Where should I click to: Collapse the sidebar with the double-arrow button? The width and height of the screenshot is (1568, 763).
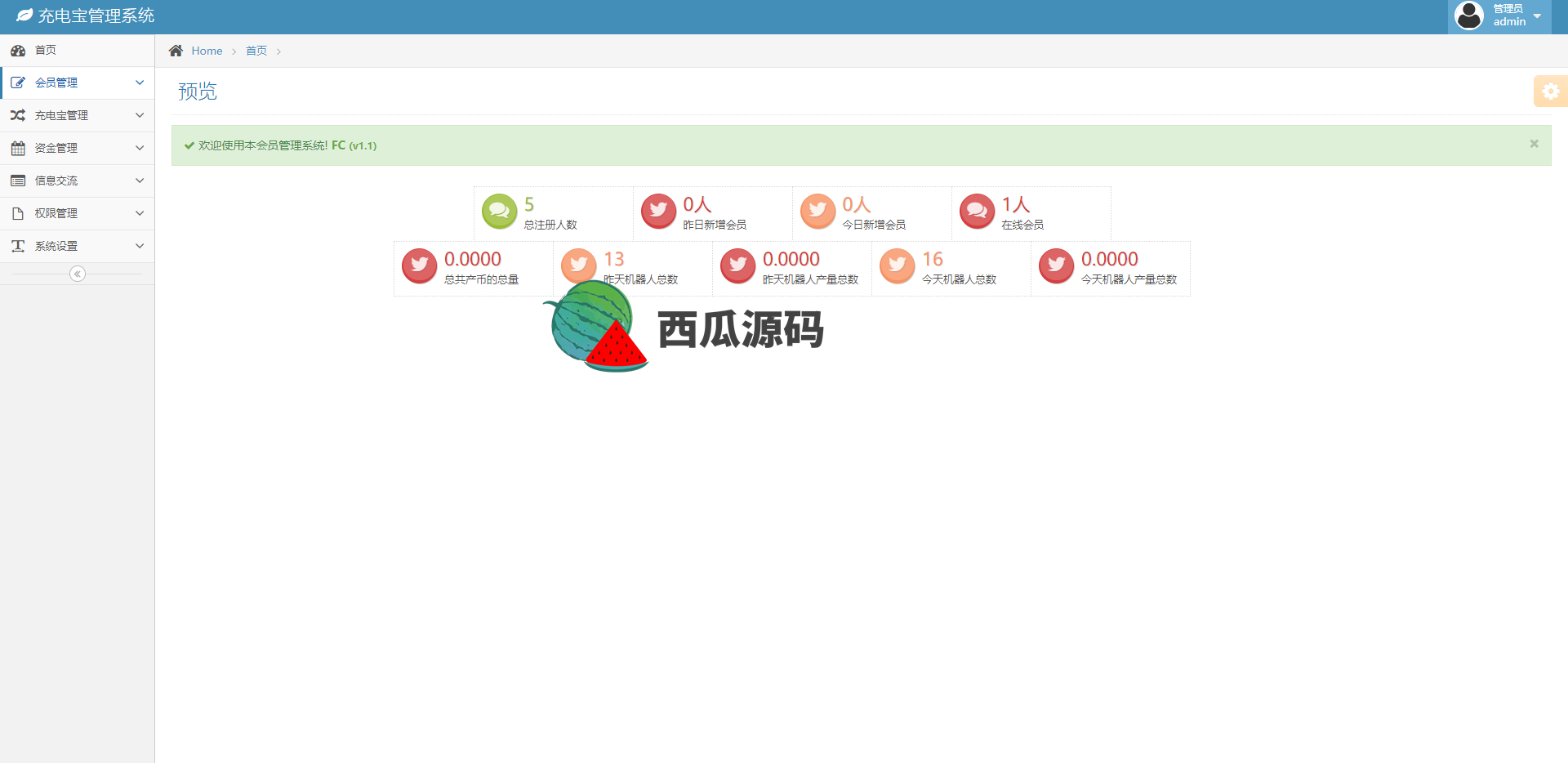[x=78, y=274]
